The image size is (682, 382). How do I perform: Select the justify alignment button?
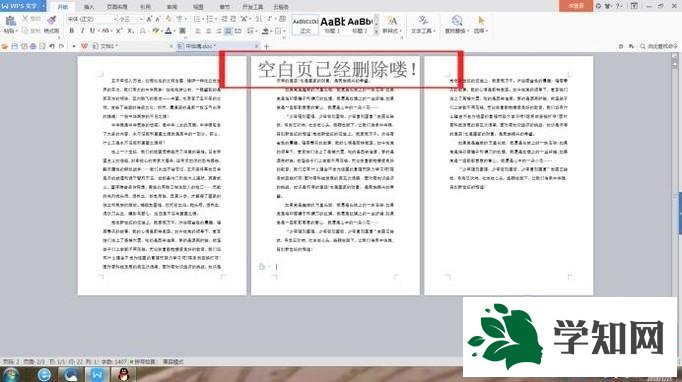tap(228, 31)
